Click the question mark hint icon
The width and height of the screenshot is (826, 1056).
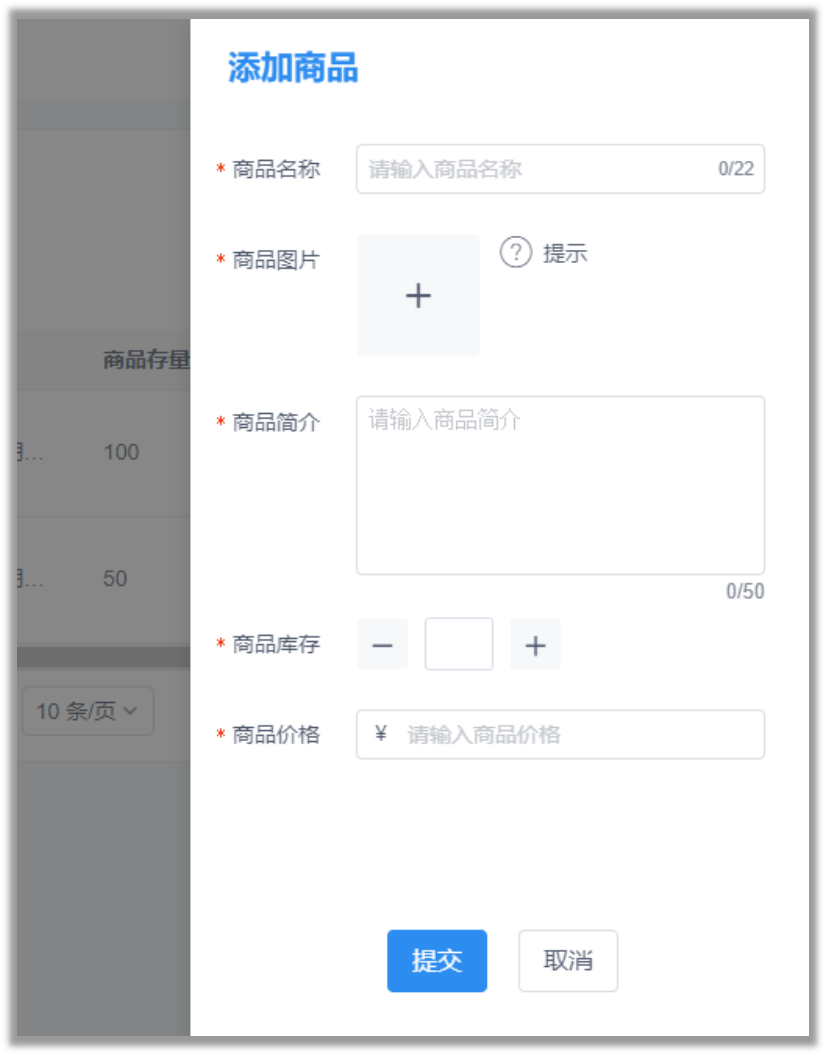click(x=515, y=253)
